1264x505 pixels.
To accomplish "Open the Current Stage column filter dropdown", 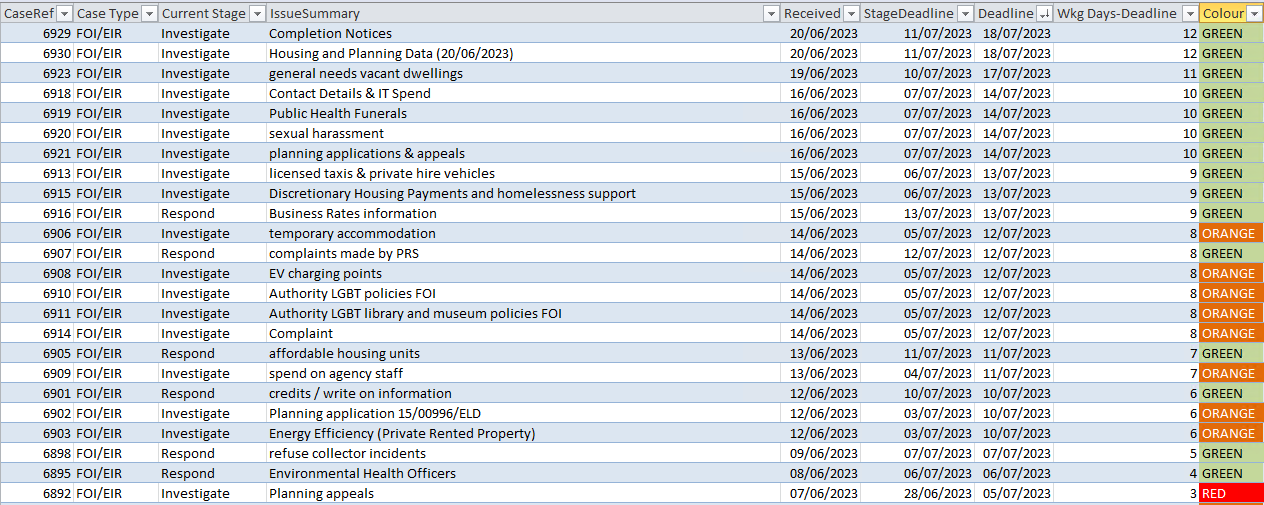I will [x=255, y=13].
